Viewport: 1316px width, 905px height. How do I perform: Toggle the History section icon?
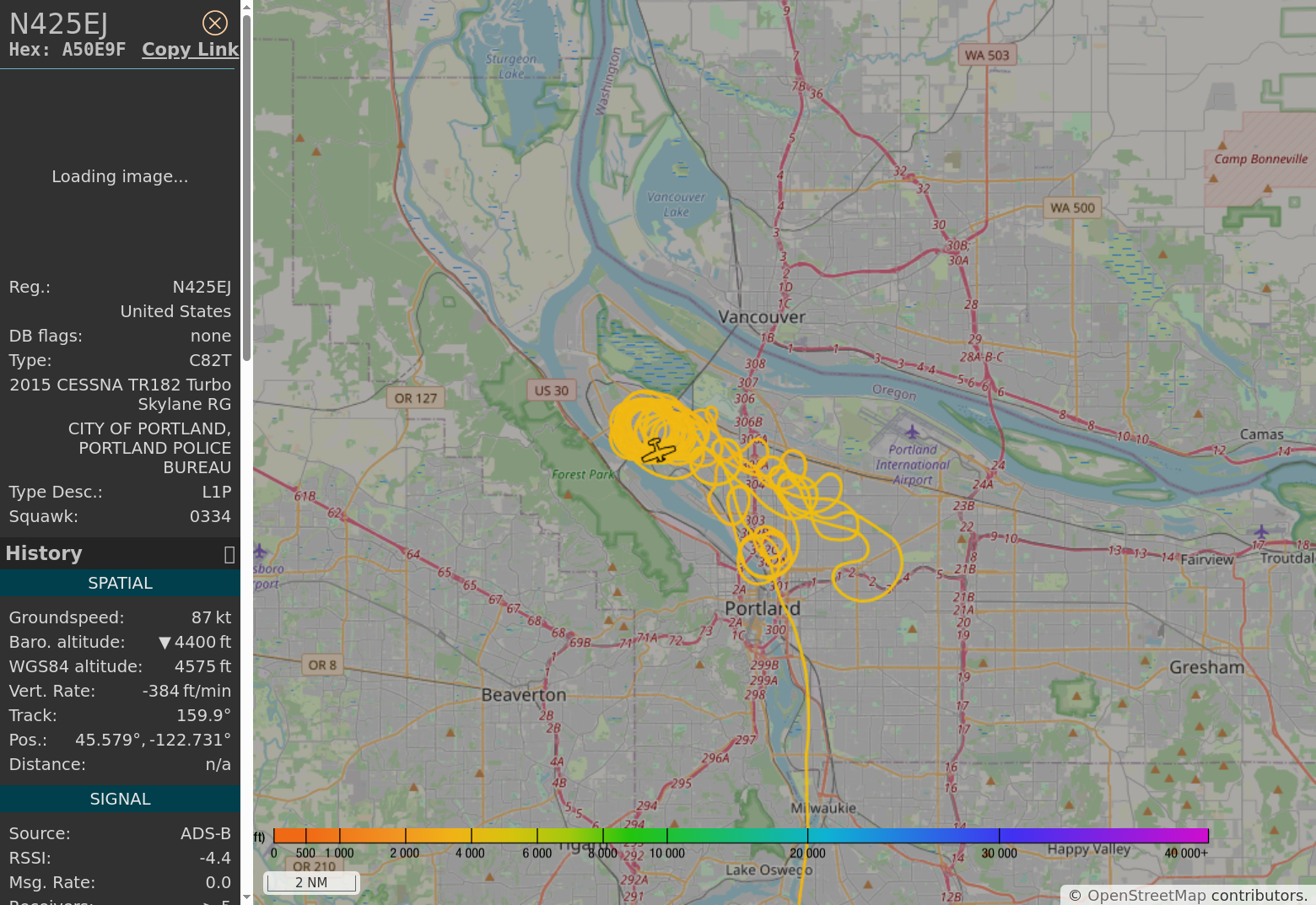[229, 554]
